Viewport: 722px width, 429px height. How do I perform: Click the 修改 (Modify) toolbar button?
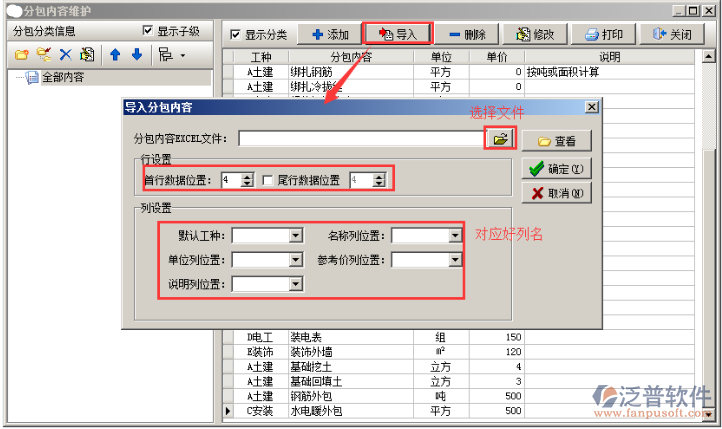pos(535,35)
